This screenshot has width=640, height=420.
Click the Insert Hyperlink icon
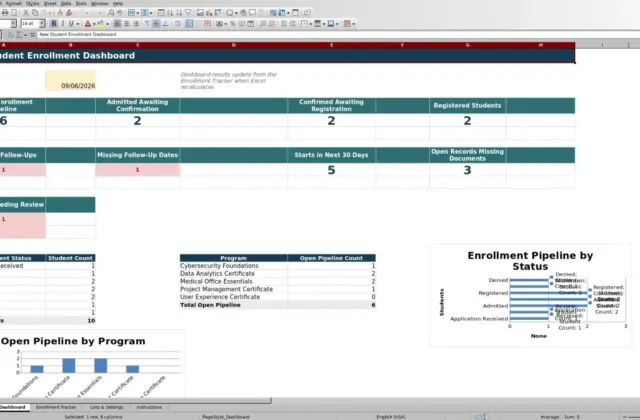point(243,13)
